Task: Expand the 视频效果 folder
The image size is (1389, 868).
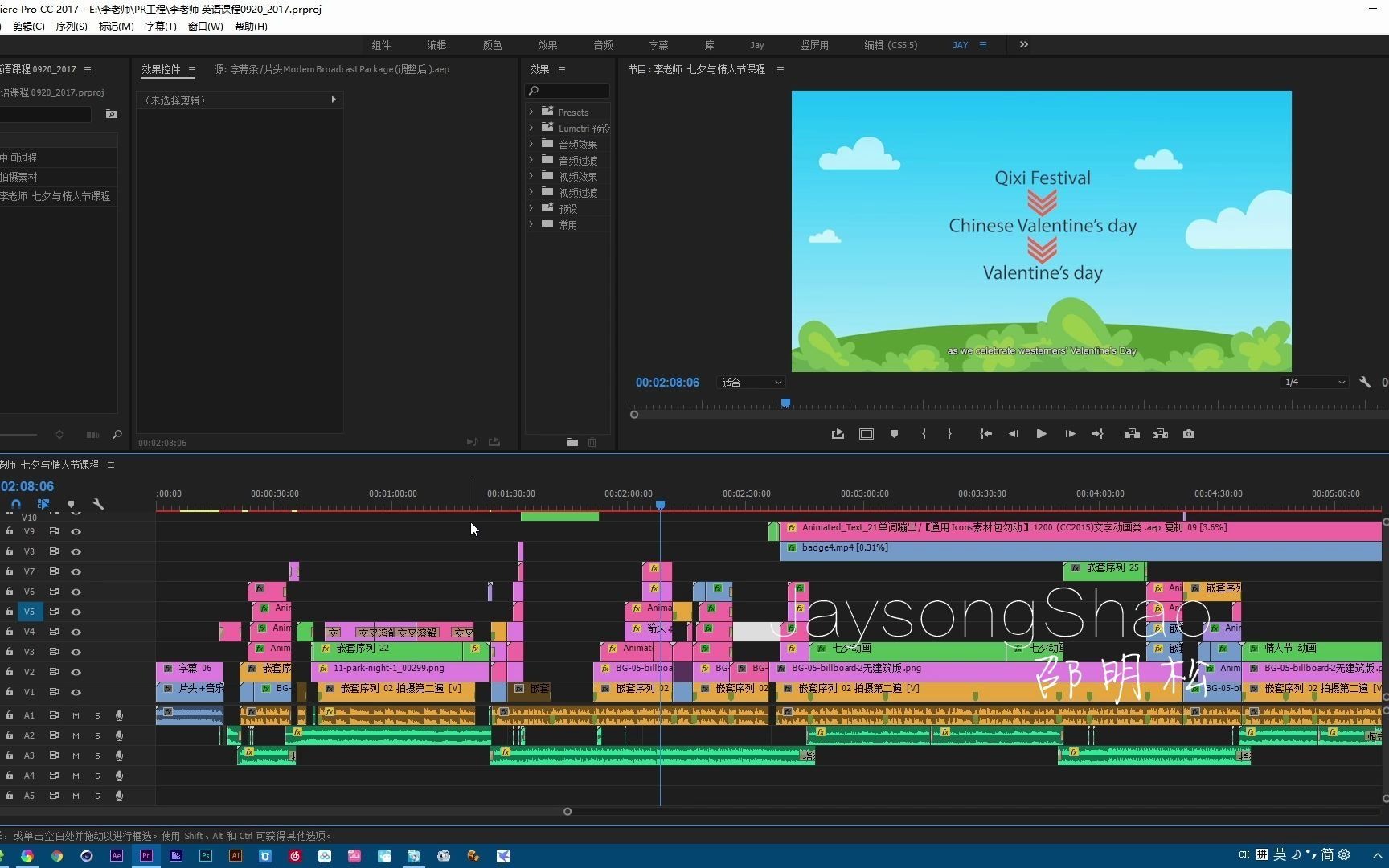Action: [531, 176]
